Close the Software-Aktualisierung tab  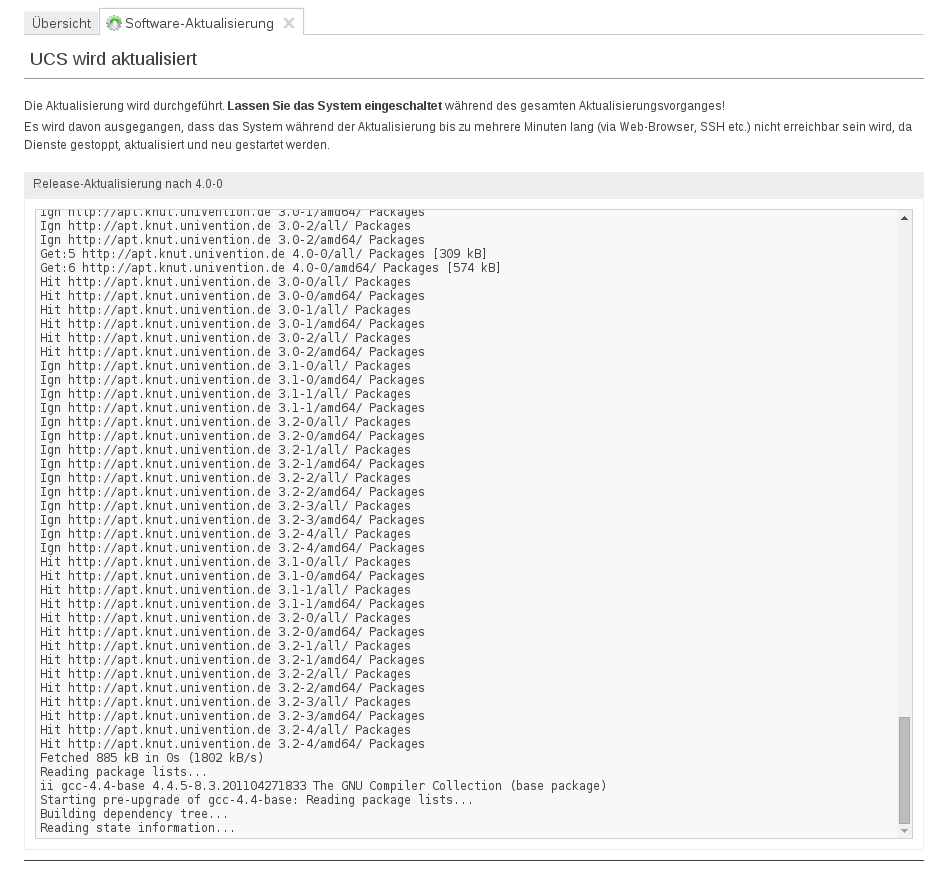pos(289,23)
